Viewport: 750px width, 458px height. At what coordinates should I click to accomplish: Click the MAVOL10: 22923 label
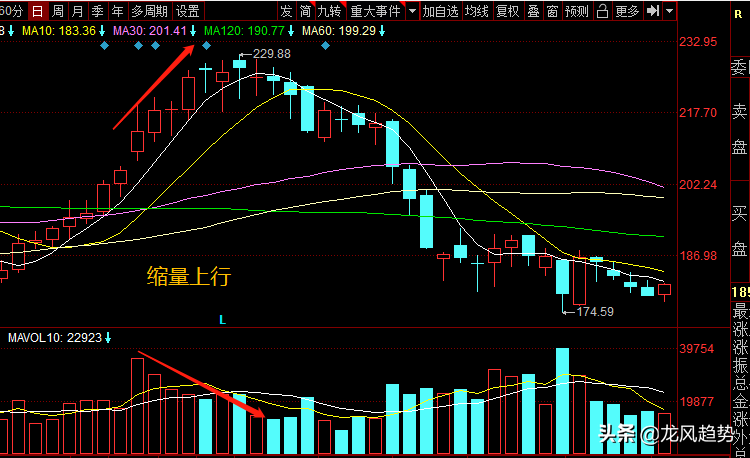[x=55, y=338]
